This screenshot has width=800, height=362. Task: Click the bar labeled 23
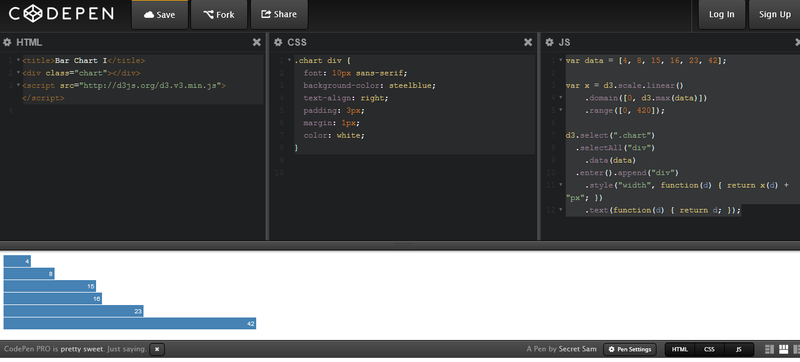(73, 311)
